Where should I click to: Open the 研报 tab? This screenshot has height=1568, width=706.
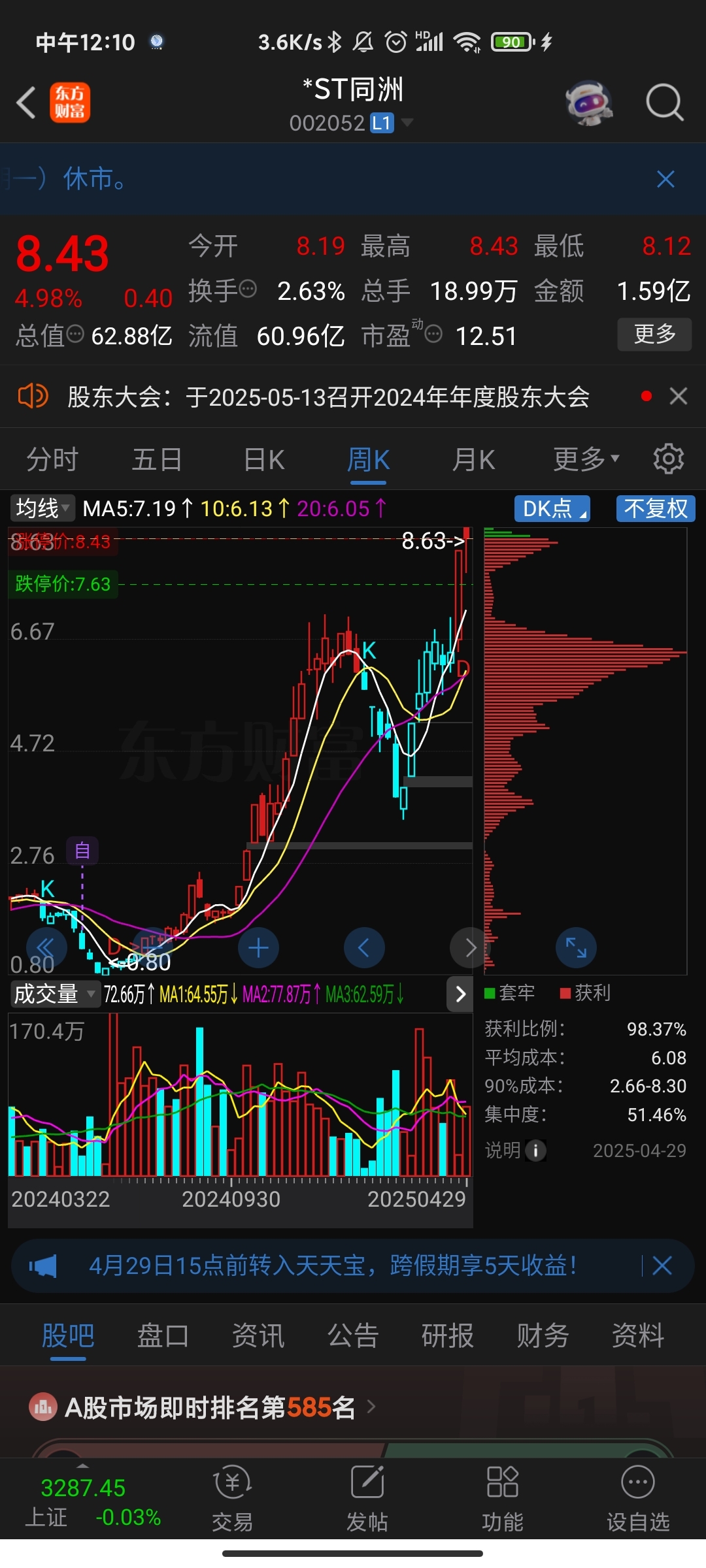448,1335
